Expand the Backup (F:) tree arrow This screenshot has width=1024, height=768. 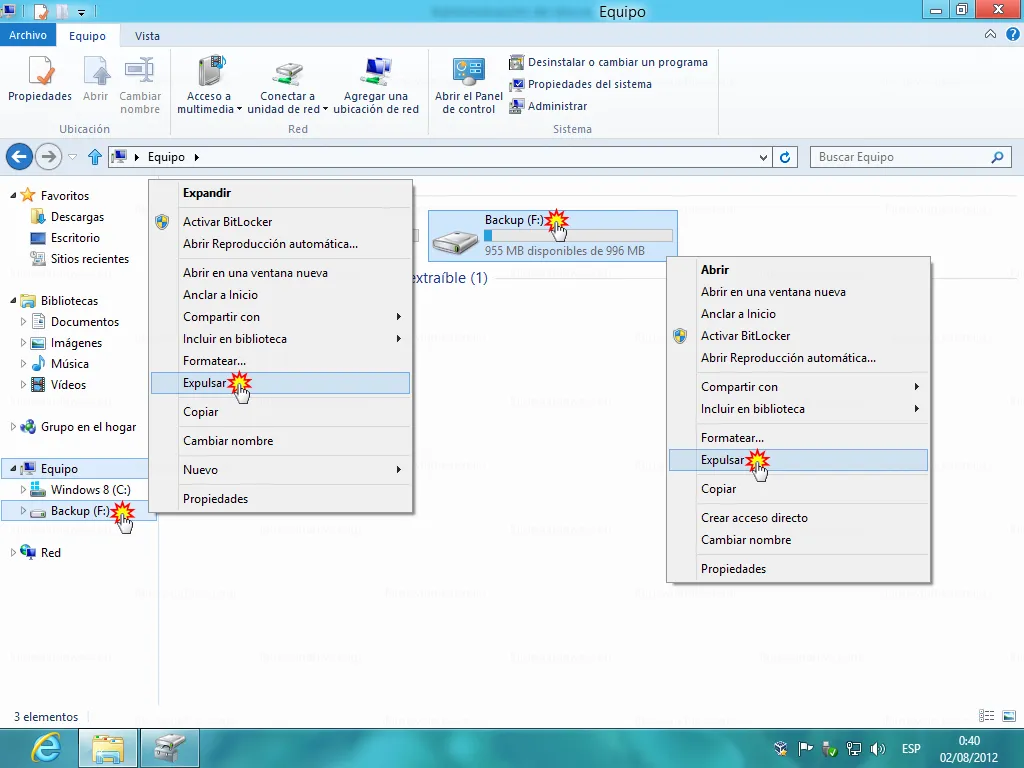pos(24,511)
